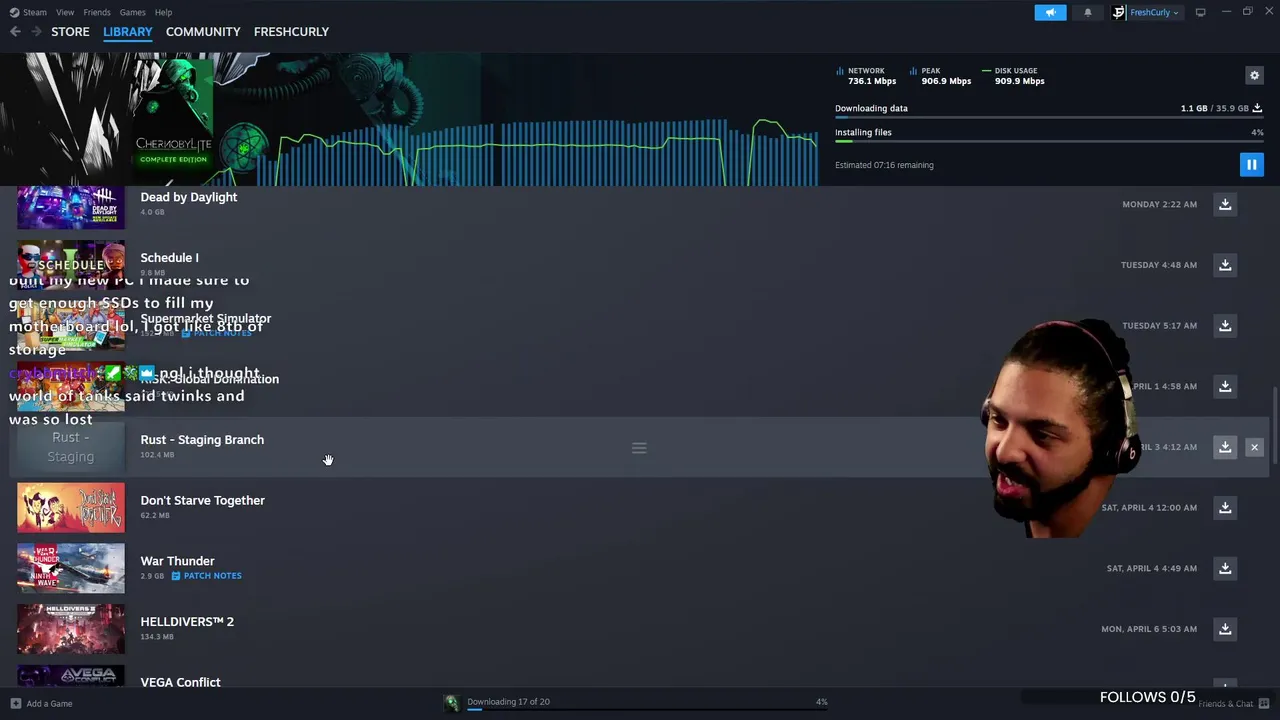1280x720 pixels.
Task: Click the HELLDIVERS 2 thumbnail
Action: (71, 629)
